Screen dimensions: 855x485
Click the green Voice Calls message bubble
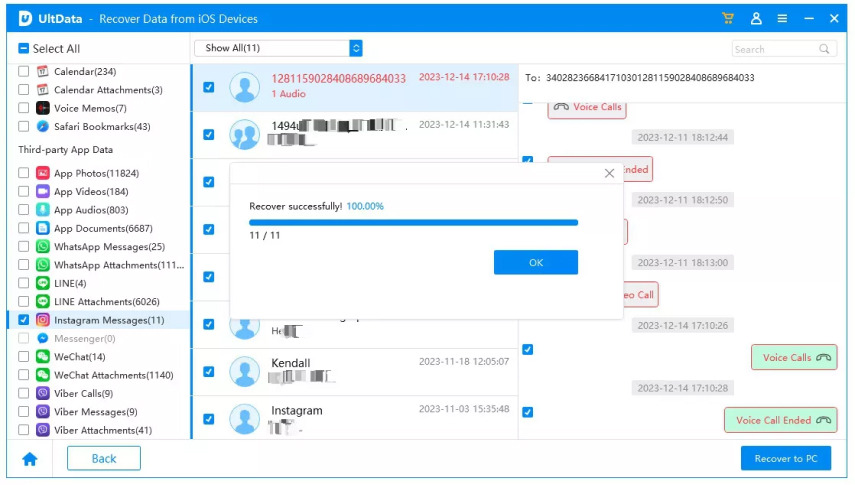794,357
